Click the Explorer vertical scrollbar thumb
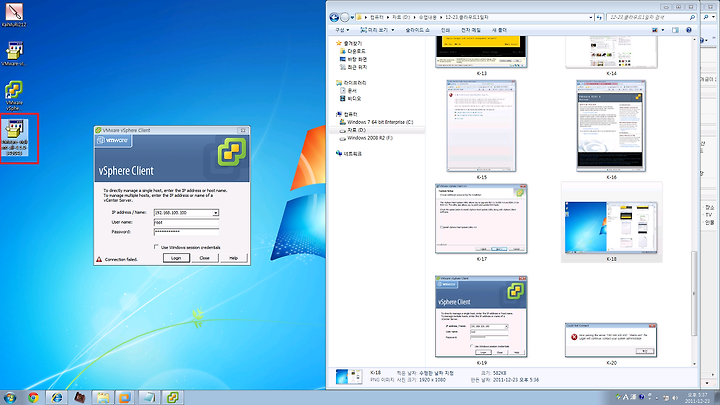The height and width of the screenshot is (405, 720). pos(694,293)
